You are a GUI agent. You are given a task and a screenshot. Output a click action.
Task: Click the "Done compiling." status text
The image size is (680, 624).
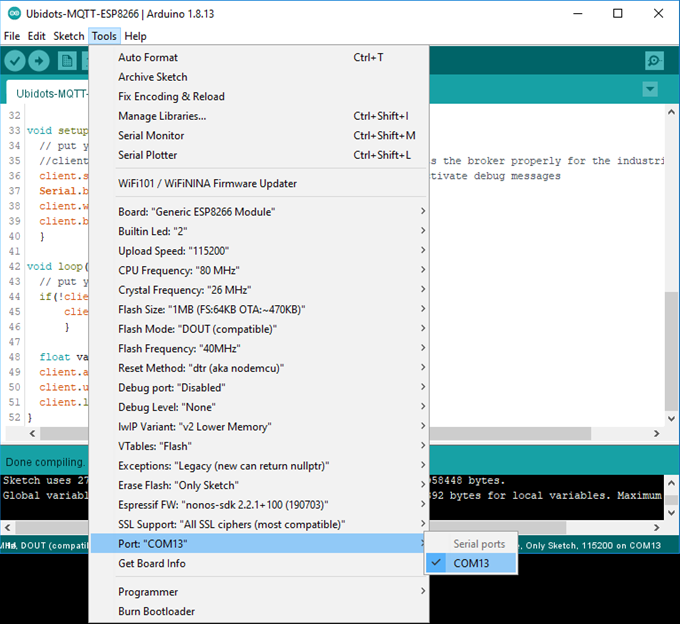[45, 462]
